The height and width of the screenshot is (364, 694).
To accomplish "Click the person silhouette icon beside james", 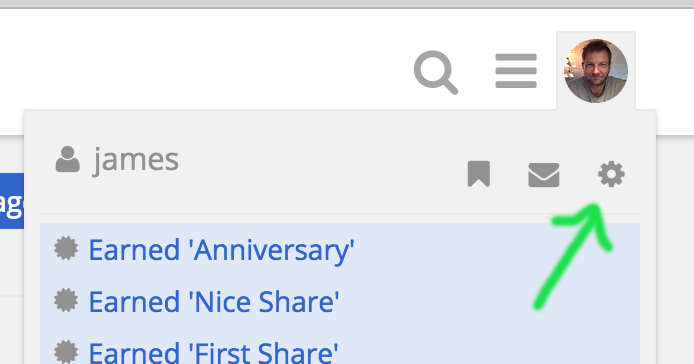I will coord(67,159).
